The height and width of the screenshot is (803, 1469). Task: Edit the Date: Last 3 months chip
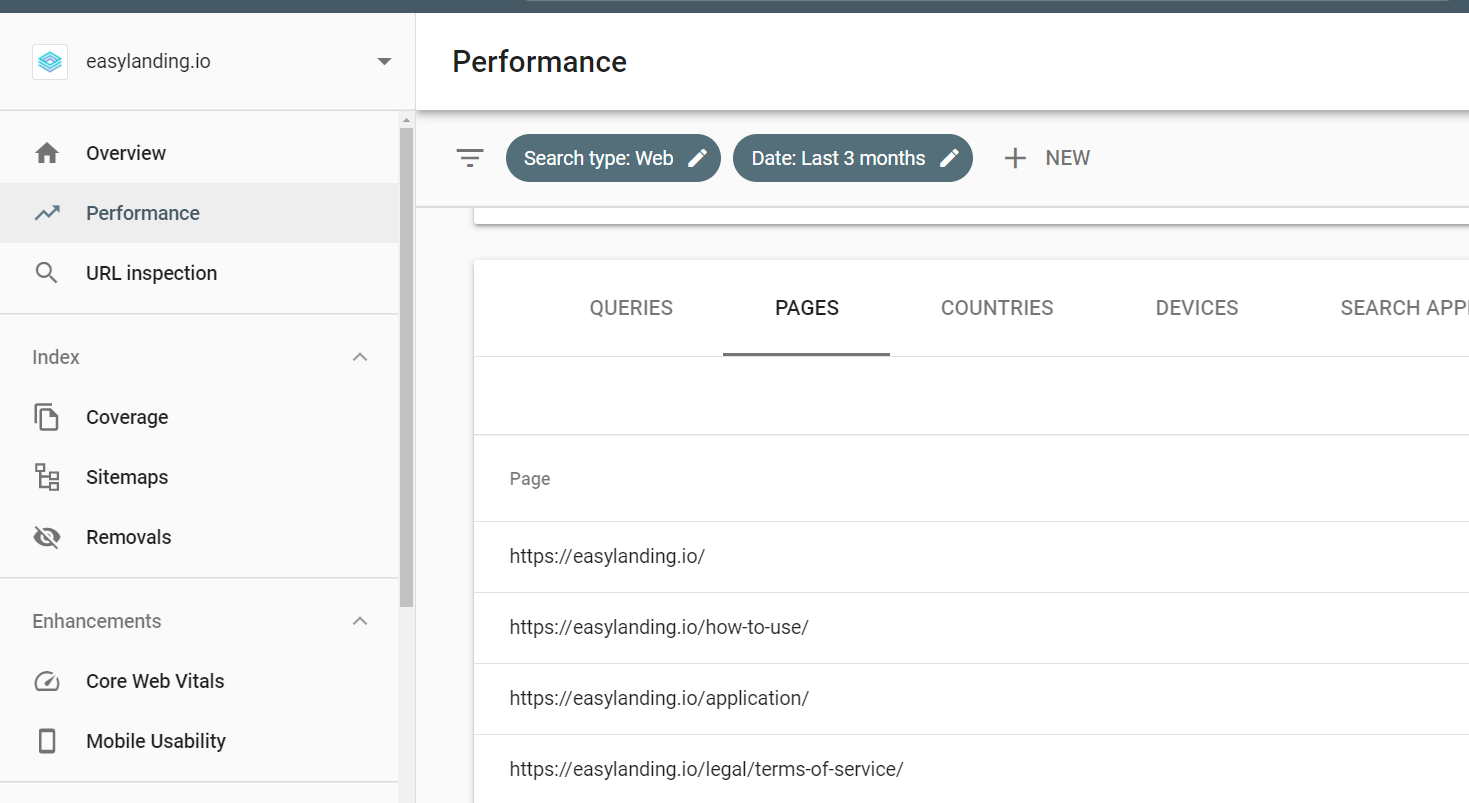tap(853, 158)
